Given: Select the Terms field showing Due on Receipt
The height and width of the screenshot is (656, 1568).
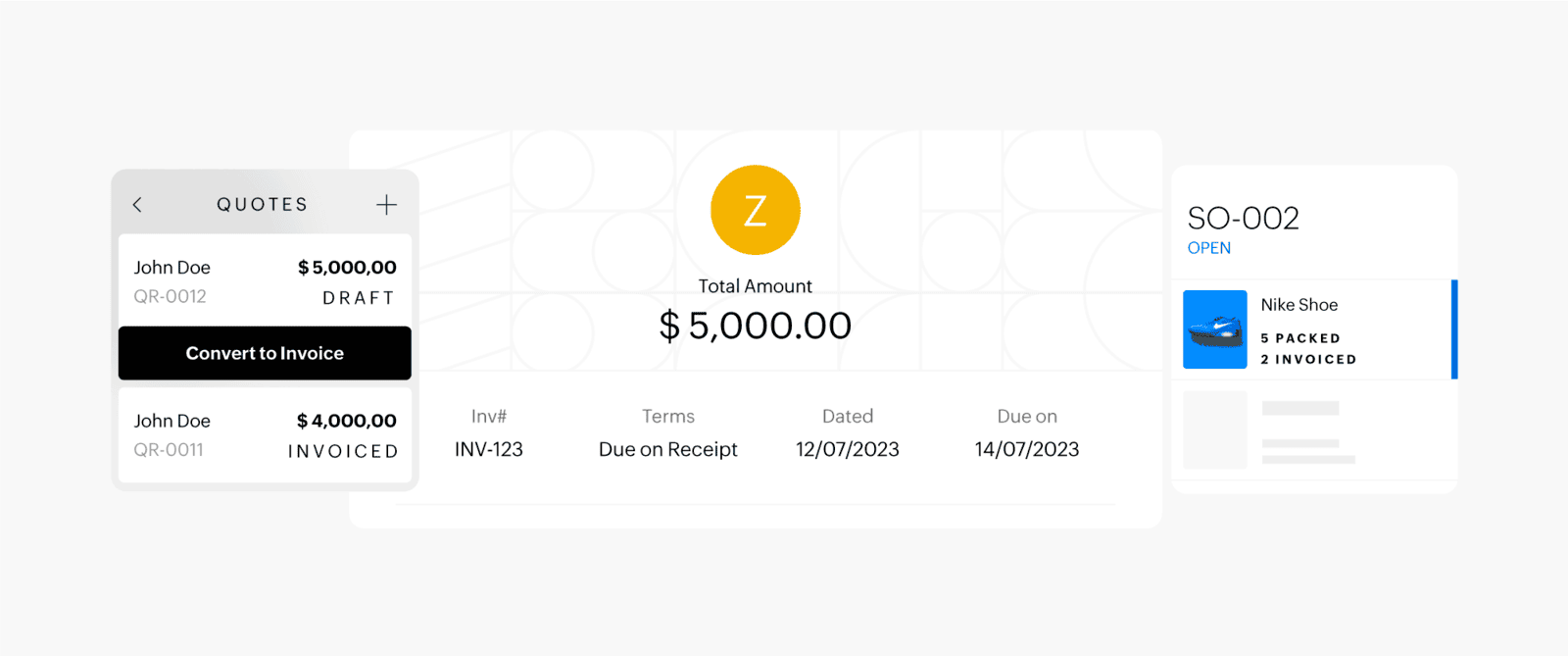Looking at the screenshot, I should (x=667, y=449).
